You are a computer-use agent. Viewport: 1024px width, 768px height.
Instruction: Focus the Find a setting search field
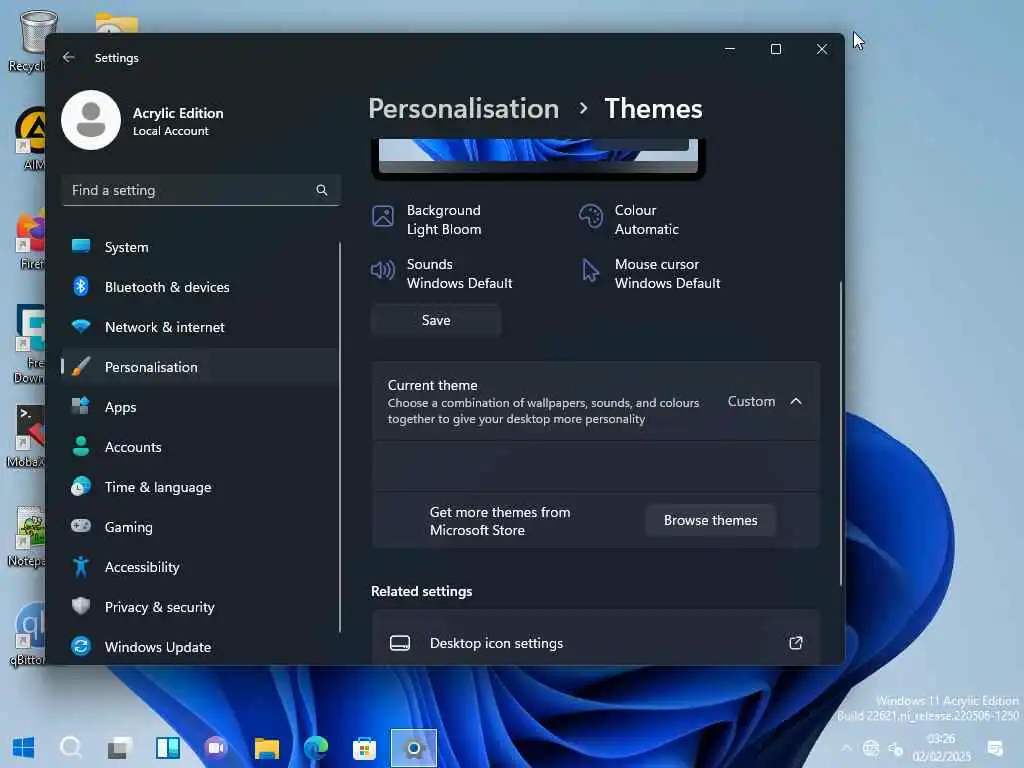pyautogui.click(x=200, y=190)
